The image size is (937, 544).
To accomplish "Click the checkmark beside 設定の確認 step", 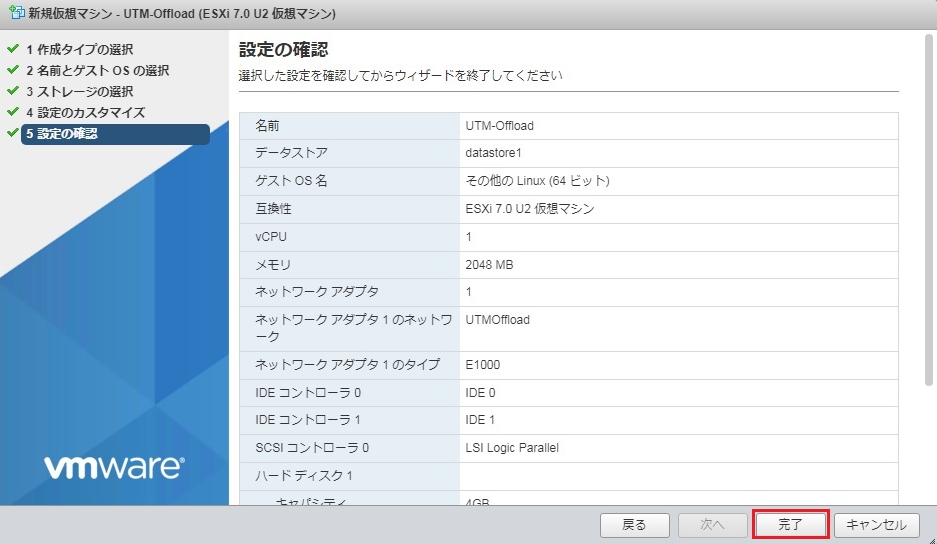I will point(12,133).
